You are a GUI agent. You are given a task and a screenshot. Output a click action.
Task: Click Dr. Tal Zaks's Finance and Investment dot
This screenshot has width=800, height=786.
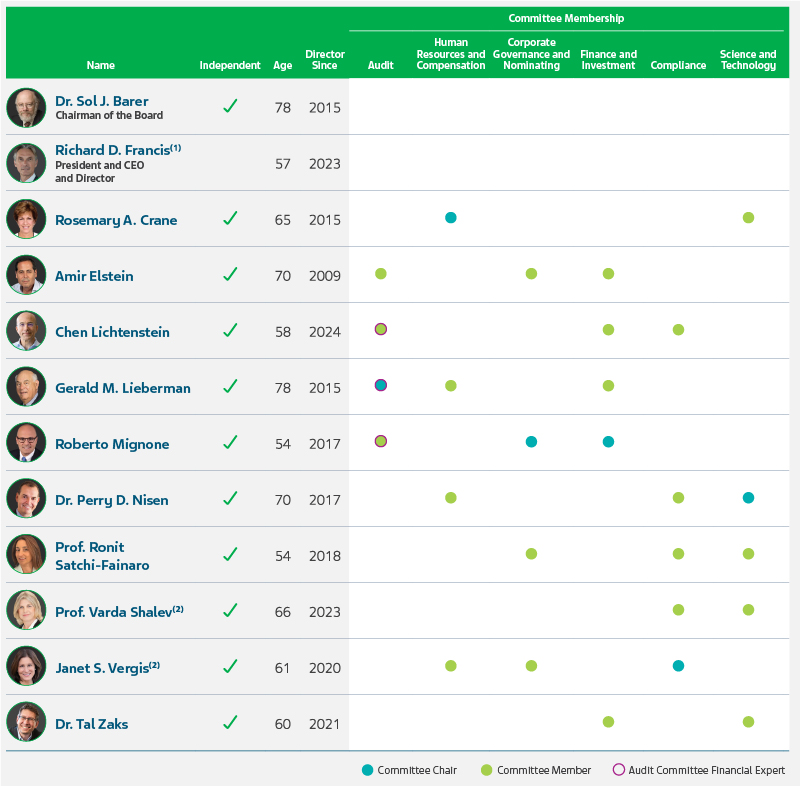pos(608,722)
